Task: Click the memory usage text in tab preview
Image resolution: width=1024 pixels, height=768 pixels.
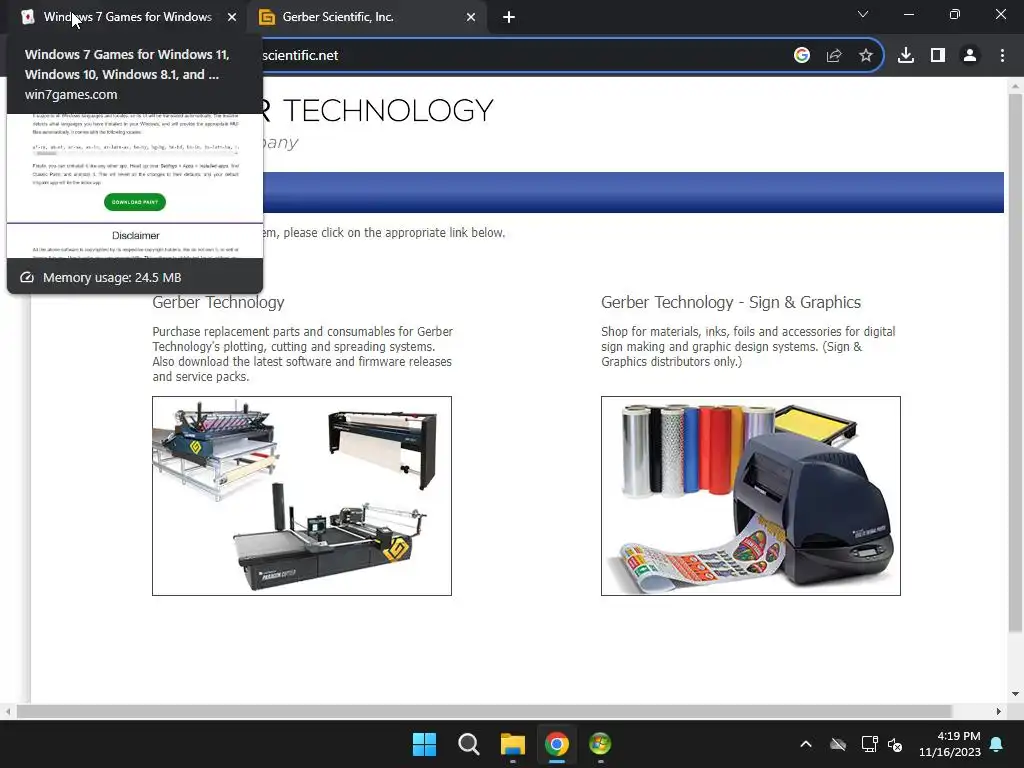Action: (112, 278)
